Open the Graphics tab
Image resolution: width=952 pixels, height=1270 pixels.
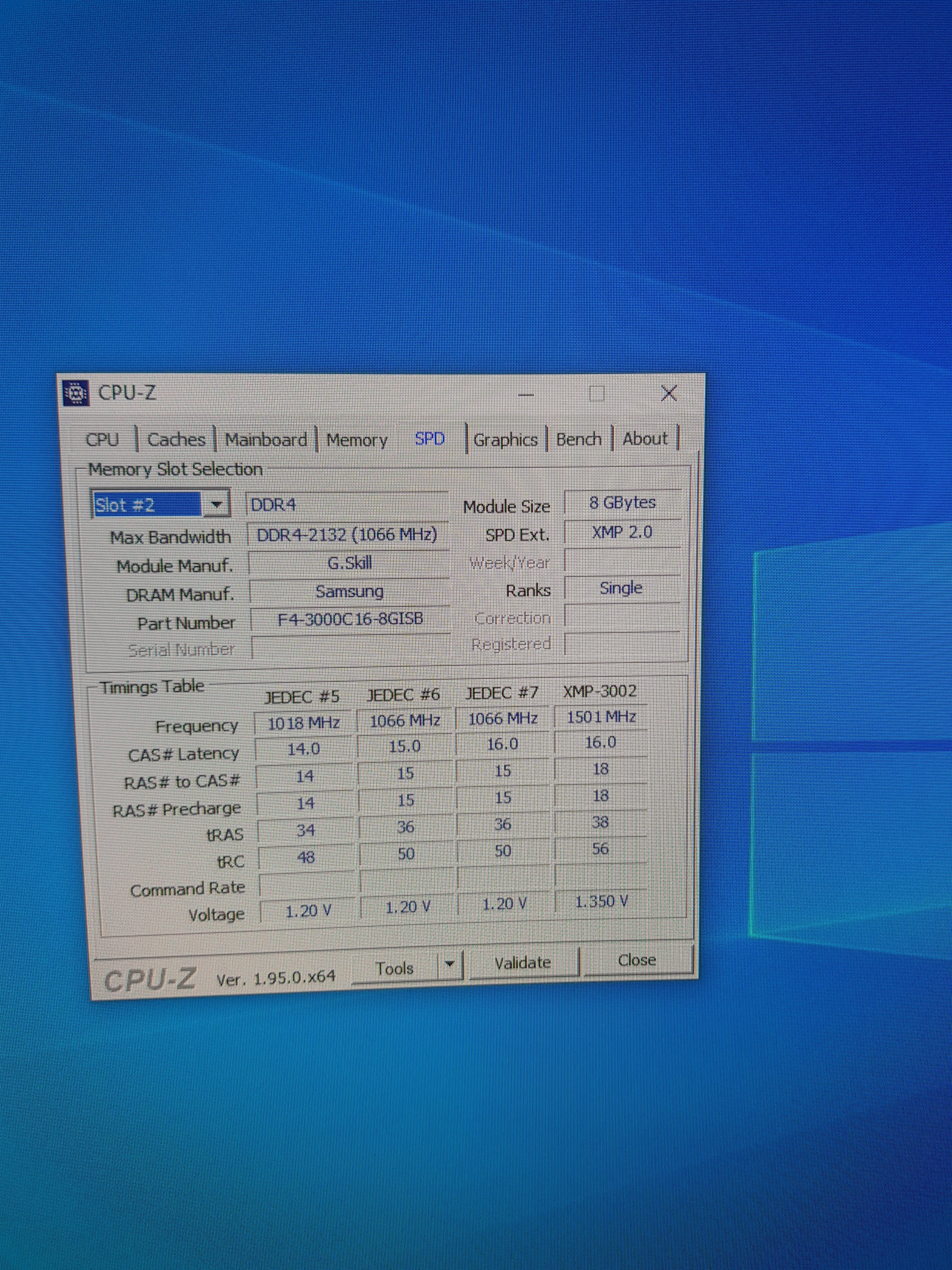tap(505, 440)
